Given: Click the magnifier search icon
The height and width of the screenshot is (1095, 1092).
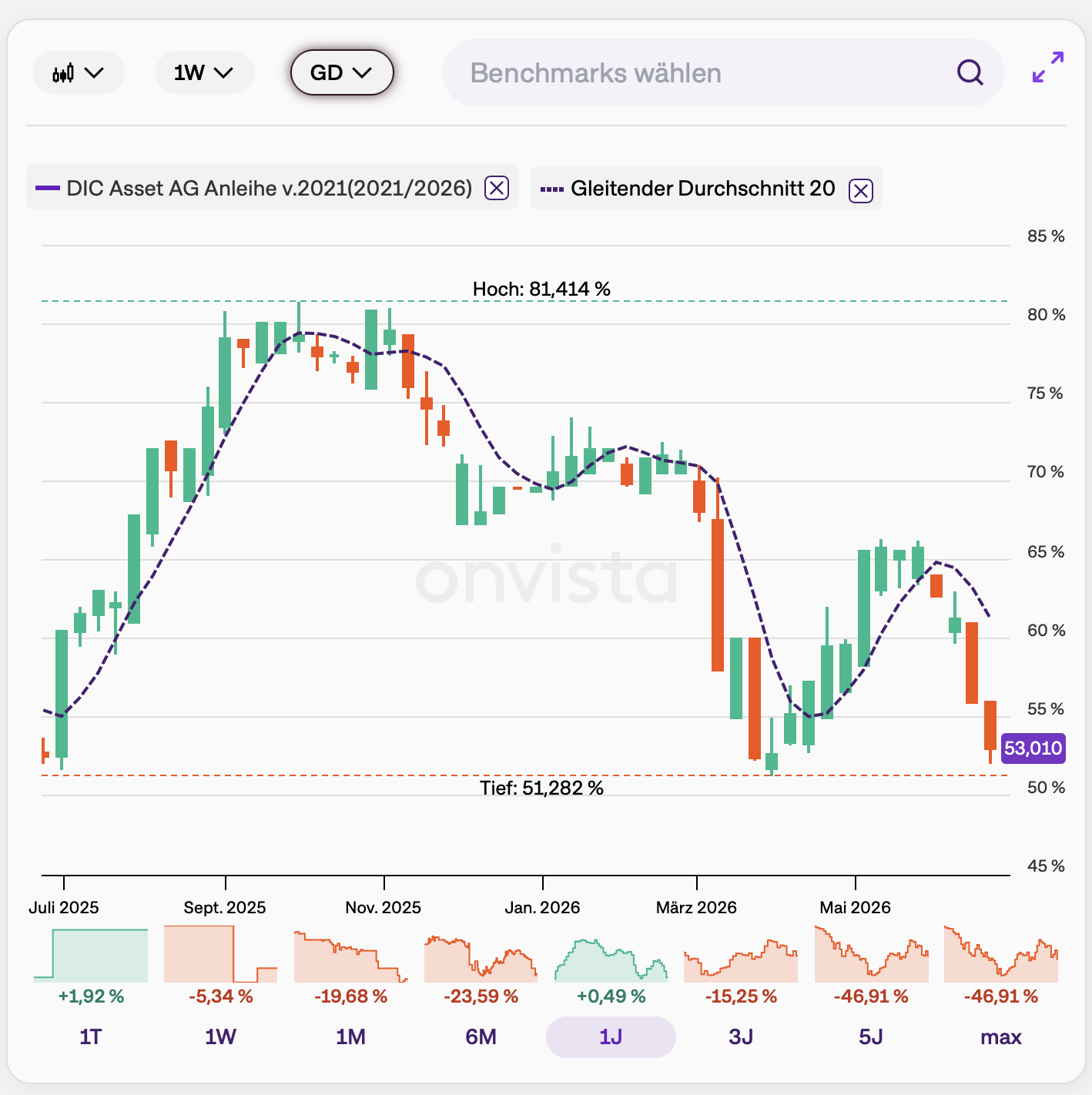Looking at the screenshot, I should tap(970, 73).
